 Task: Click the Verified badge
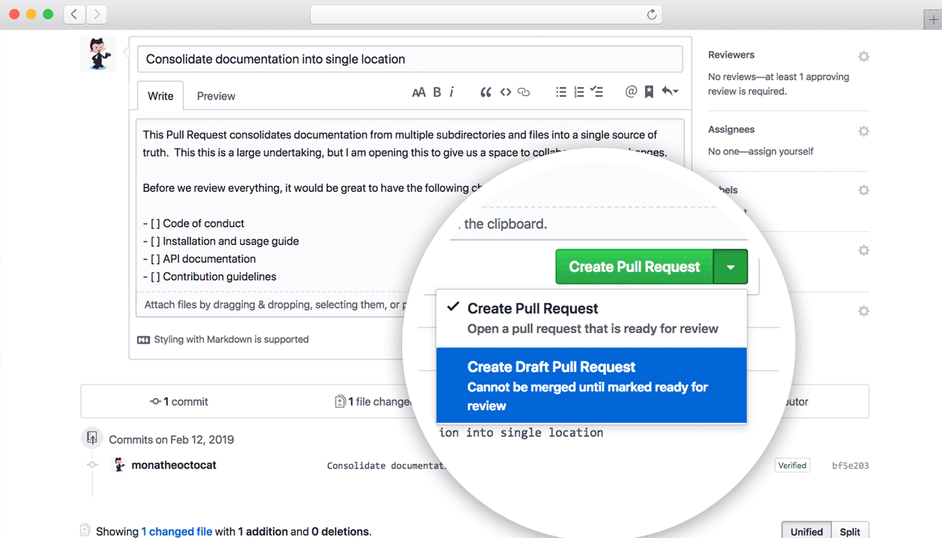click(792, 465)
